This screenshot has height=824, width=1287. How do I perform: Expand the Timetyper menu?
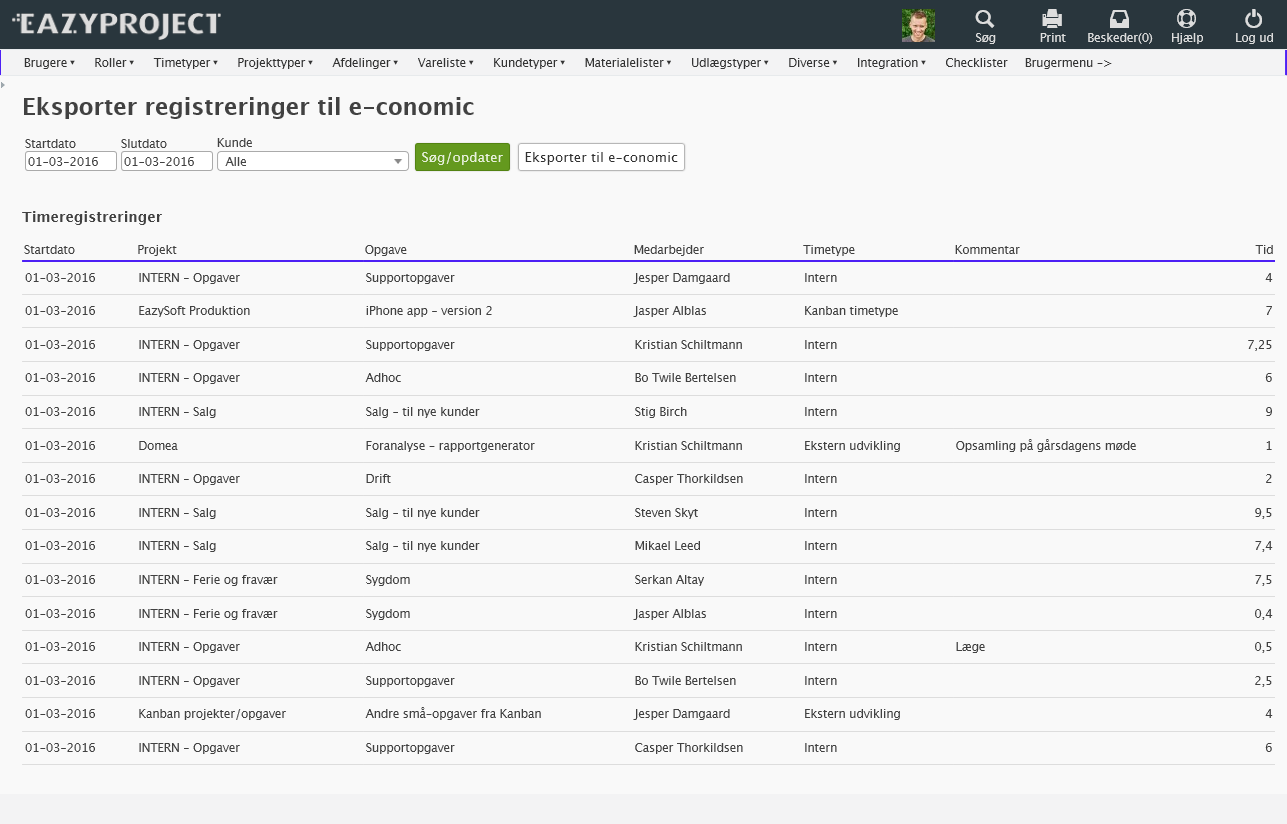tap(185, 62)
